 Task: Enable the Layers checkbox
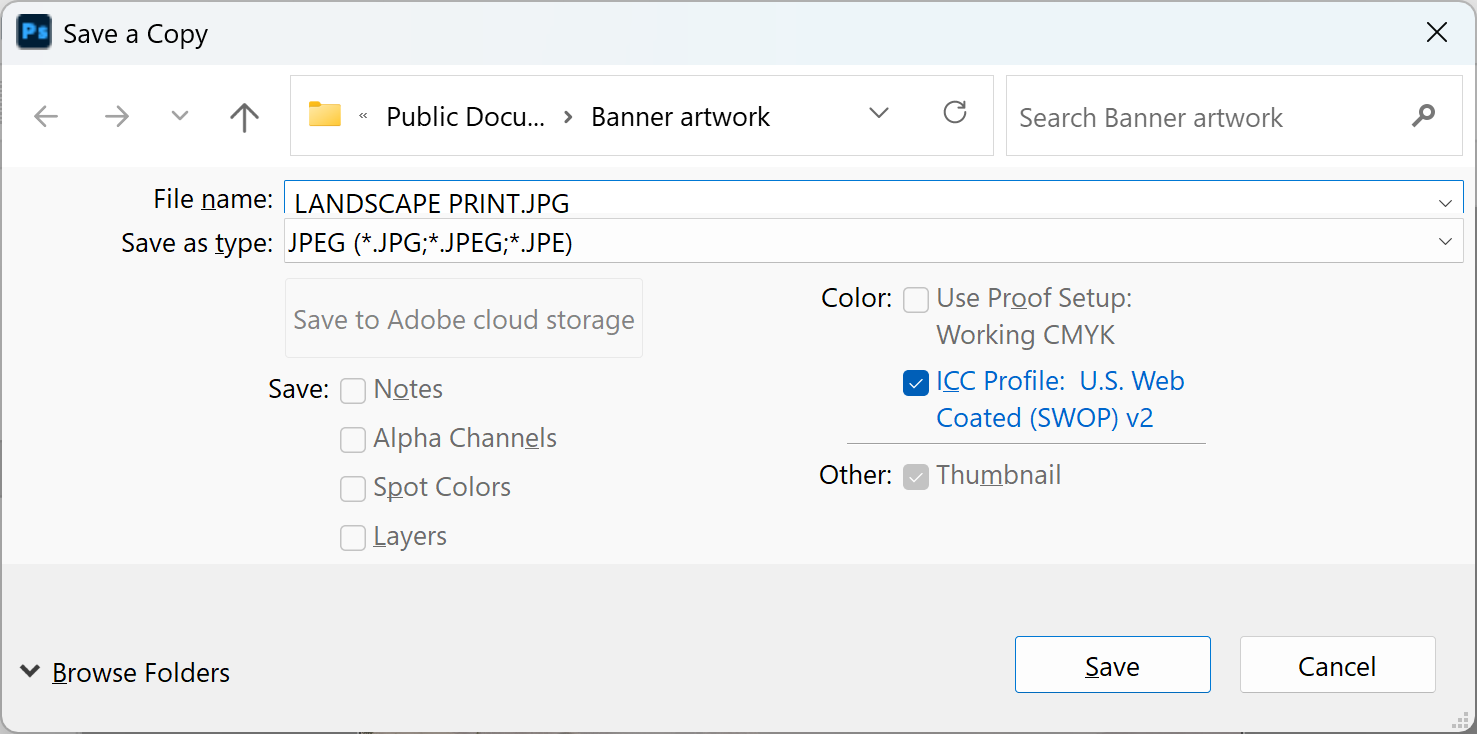coord(353,537)
